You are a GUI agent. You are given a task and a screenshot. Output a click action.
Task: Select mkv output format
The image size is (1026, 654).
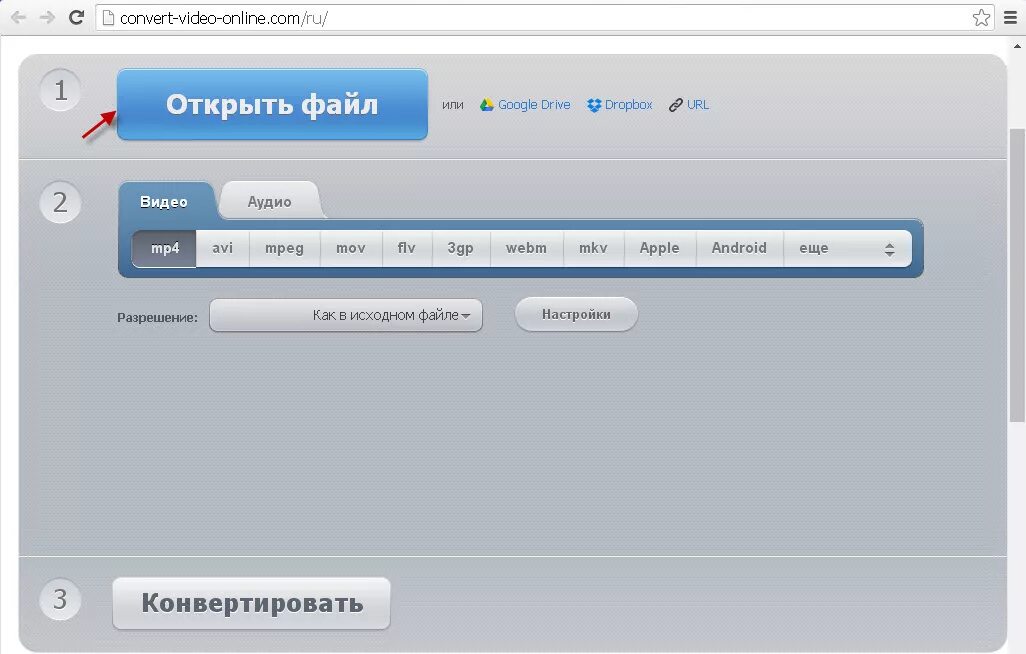click(x=593, y=248)
